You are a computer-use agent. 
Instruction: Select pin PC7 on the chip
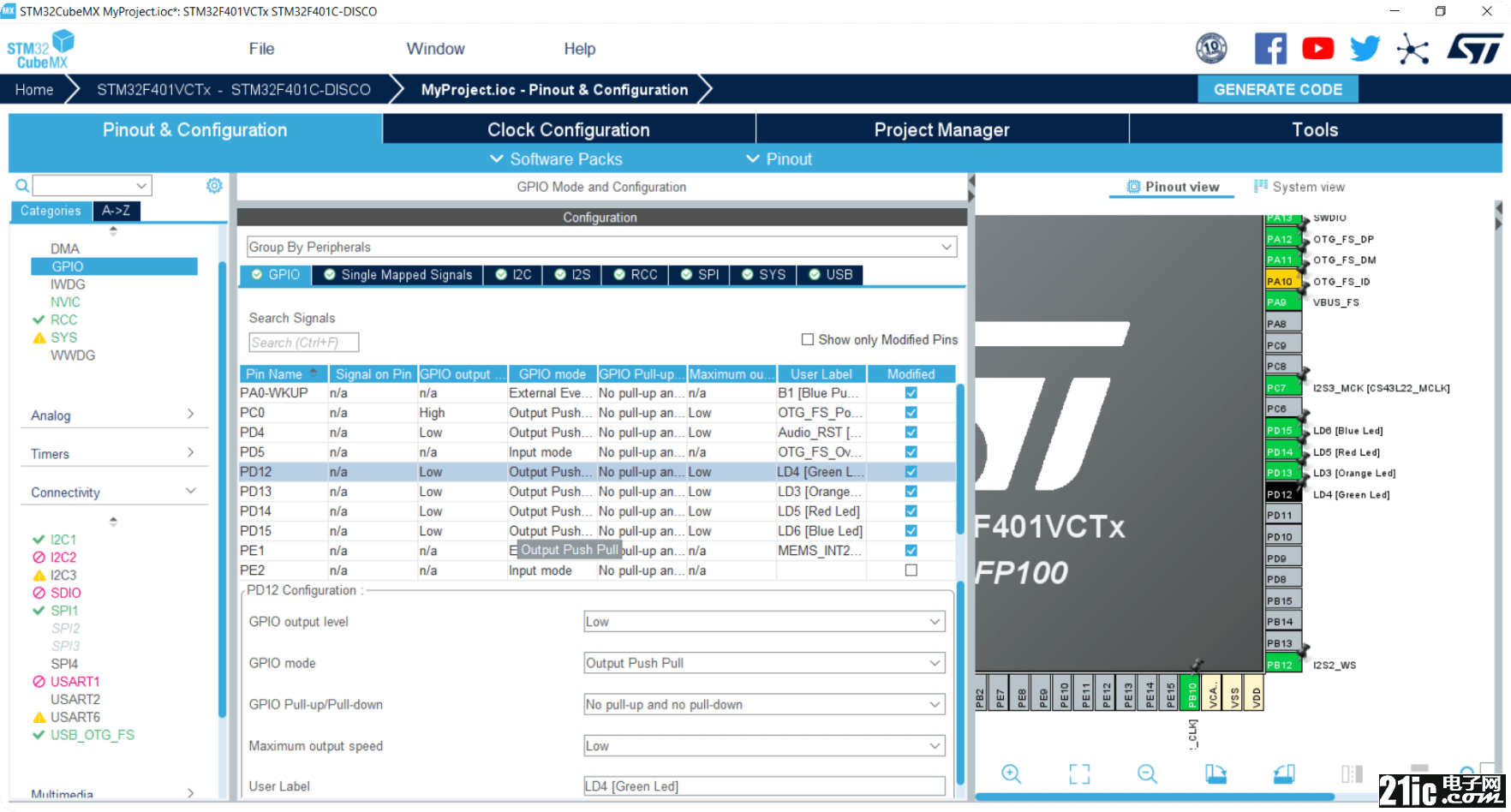(x=1283, y=388)
